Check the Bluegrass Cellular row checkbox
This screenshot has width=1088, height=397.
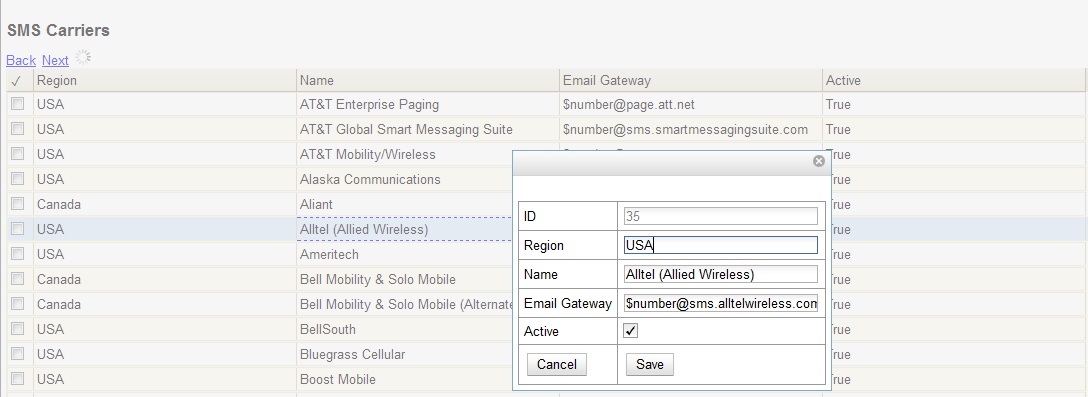17,353
